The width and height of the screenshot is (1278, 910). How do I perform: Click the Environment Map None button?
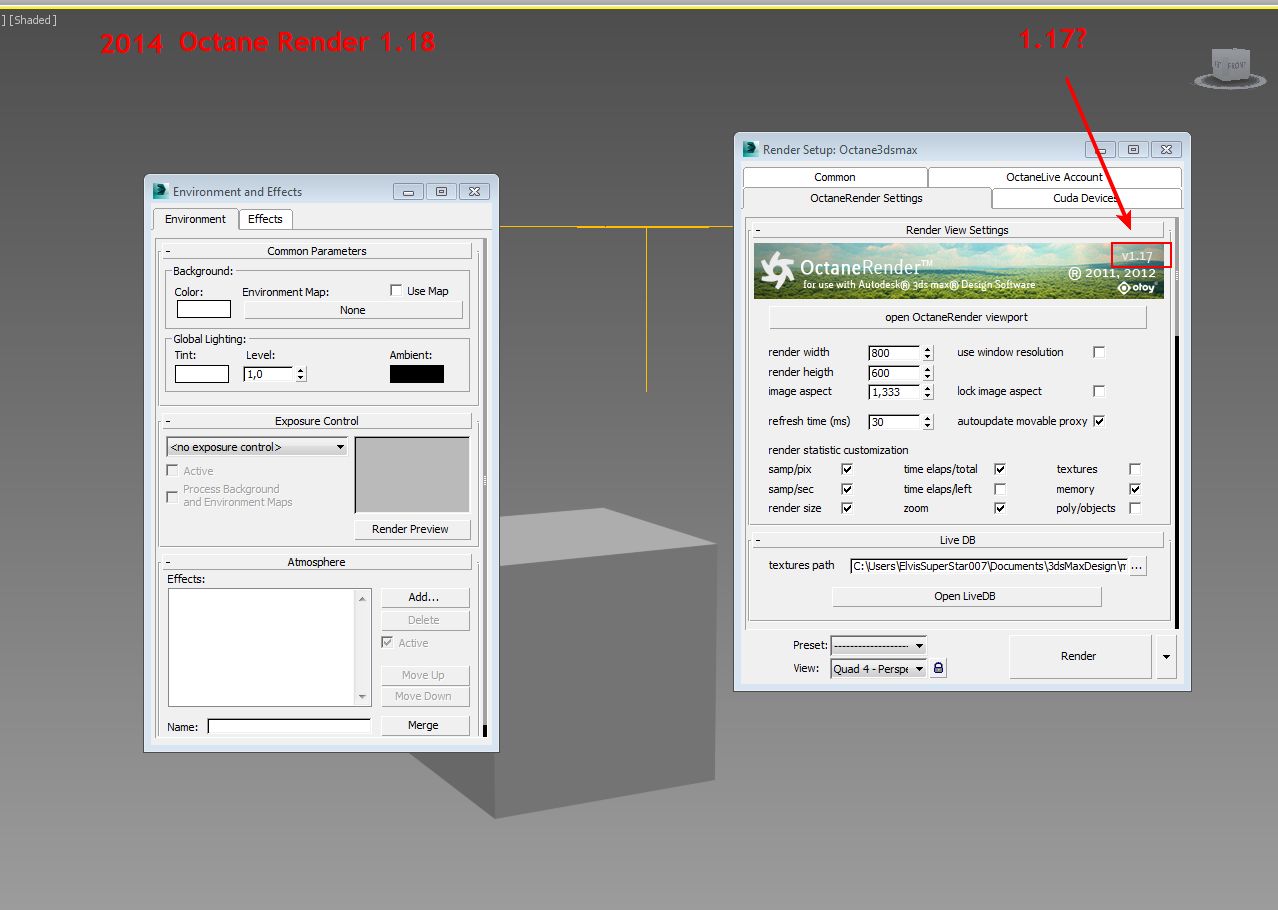[x=353, y=310]
